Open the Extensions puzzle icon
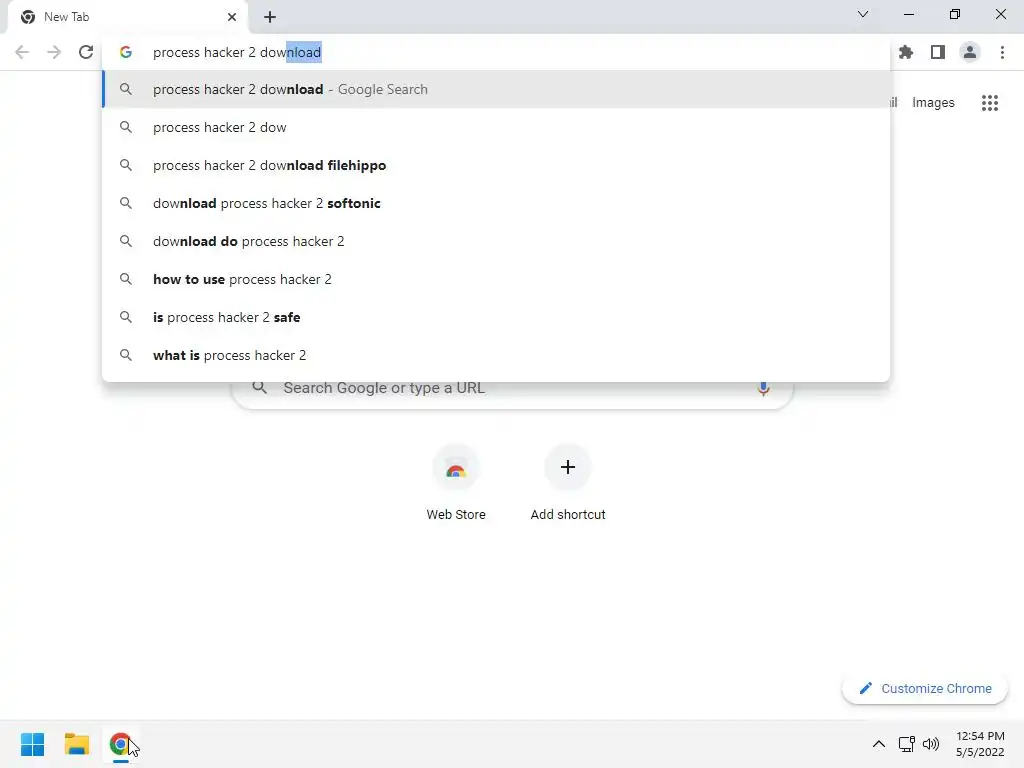 [906, 52]
